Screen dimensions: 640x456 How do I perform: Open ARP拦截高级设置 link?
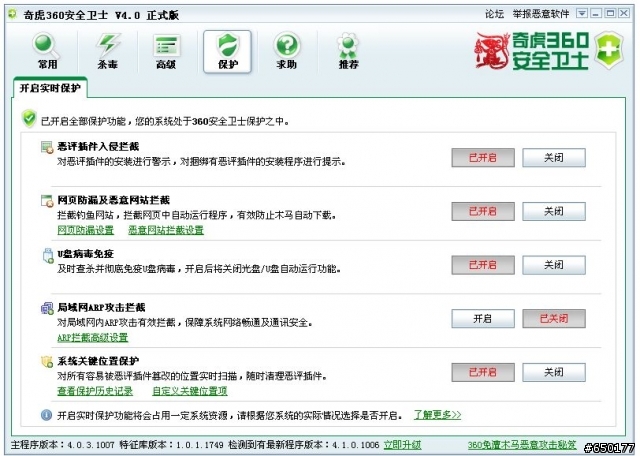[x=92, y=338]
